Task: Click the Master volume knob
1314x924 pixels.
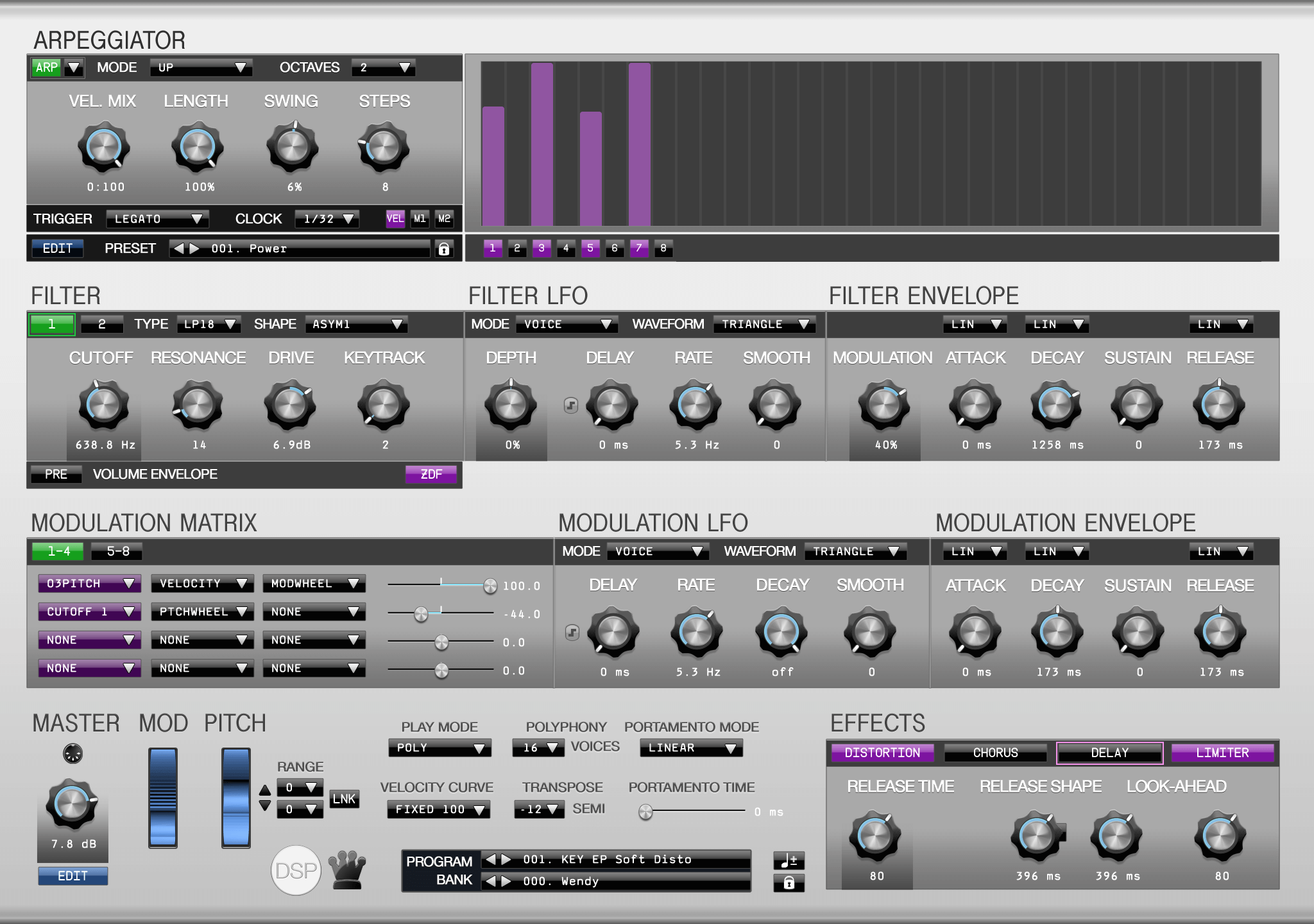Action: [x=72, y=804]
